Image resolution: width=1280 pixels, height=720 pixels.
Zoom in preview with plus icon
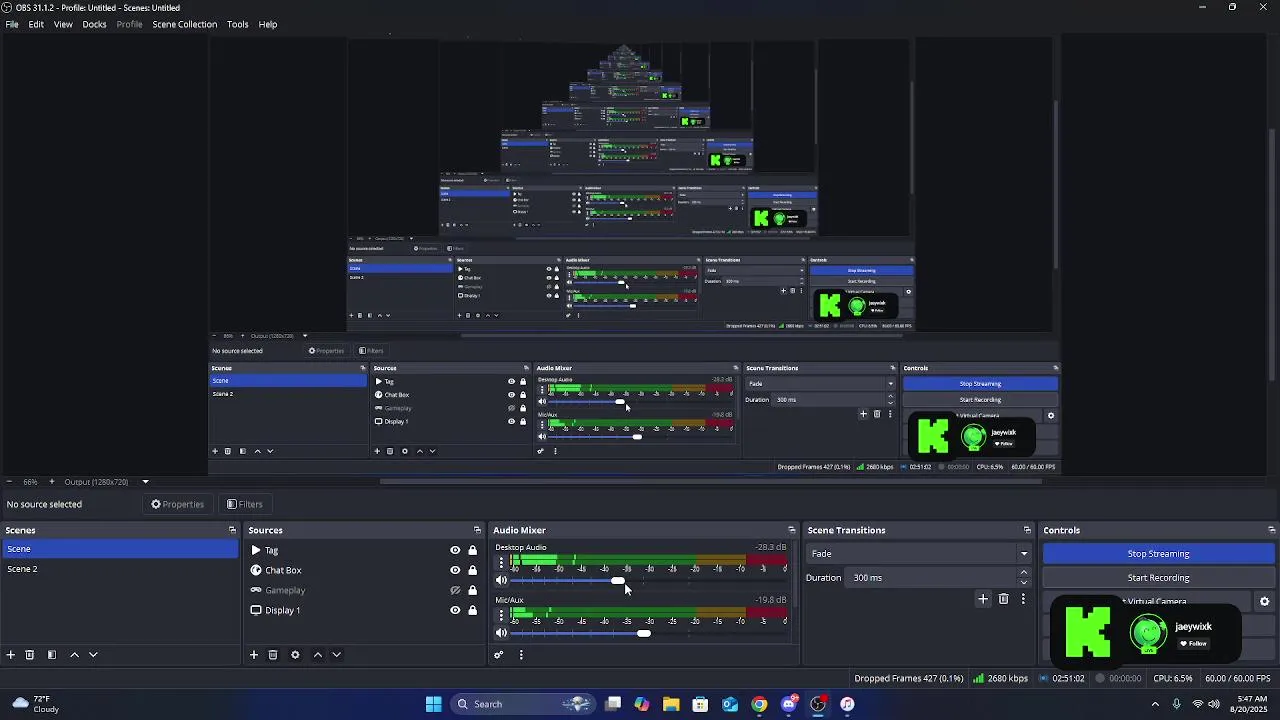(52, 482)
